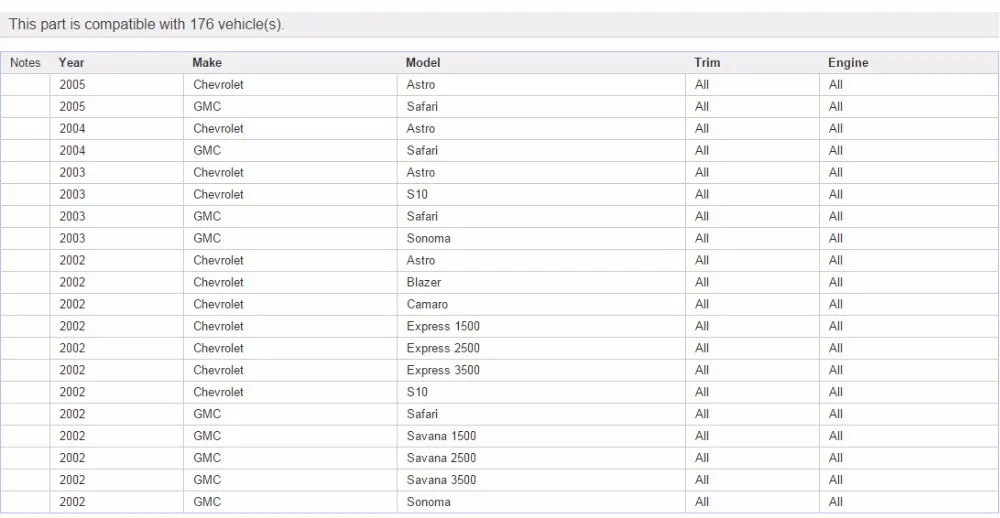Image resolution: width=1000 pixels, height=518 pixels.
Task: Click Safari in the 2002 row
Action: click(x=422, y=414)
